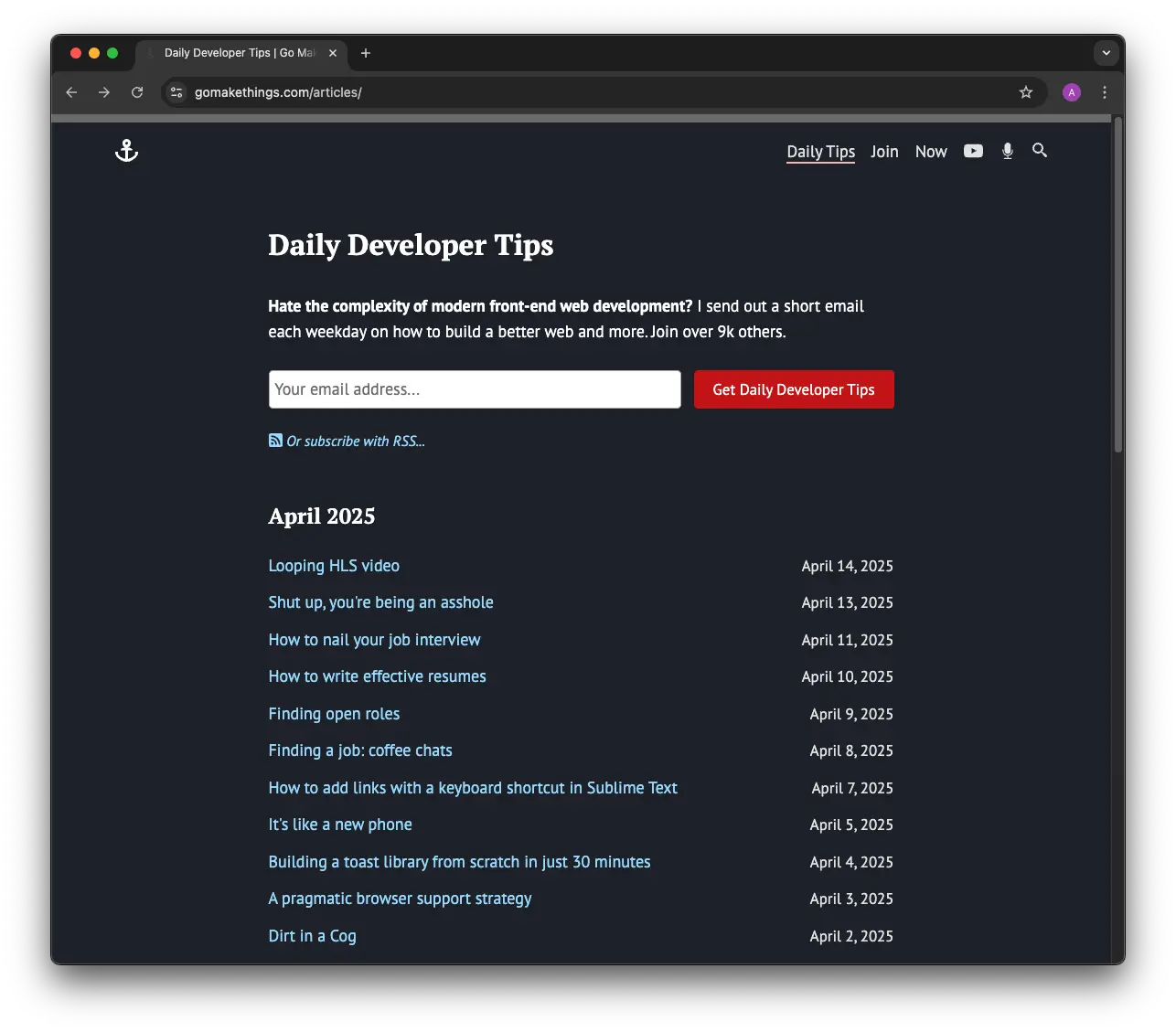Screen dimensions: 1176x1032
Task: Open Or subscribe with RSS link
Action: click(356, 442)
